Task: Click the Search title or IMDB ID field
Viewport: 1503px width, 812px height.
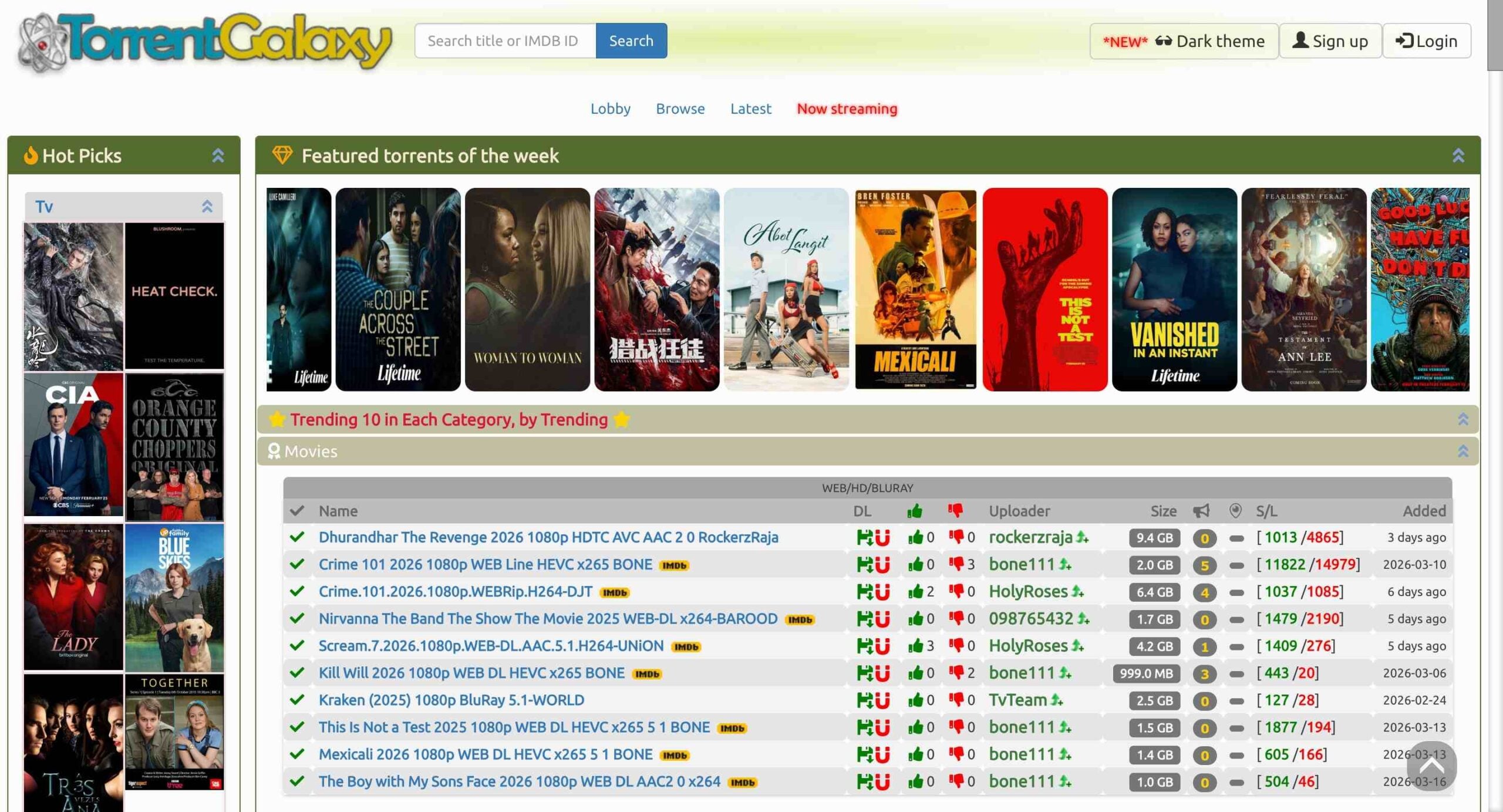Action: point(506,41)
